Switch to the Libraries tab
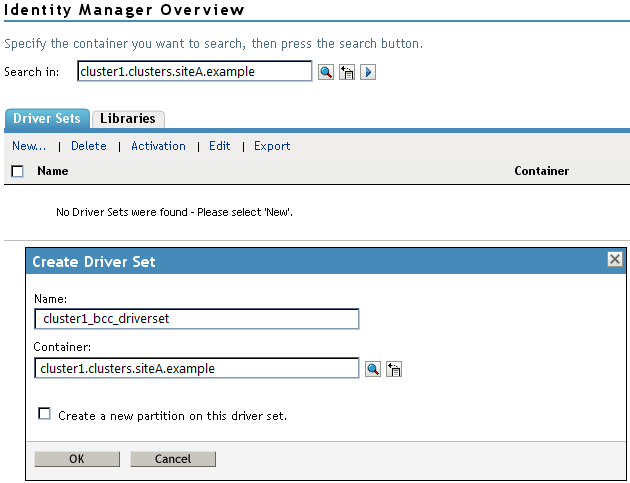This screenshot has height=483, width=630. click(x=127, y=118)
